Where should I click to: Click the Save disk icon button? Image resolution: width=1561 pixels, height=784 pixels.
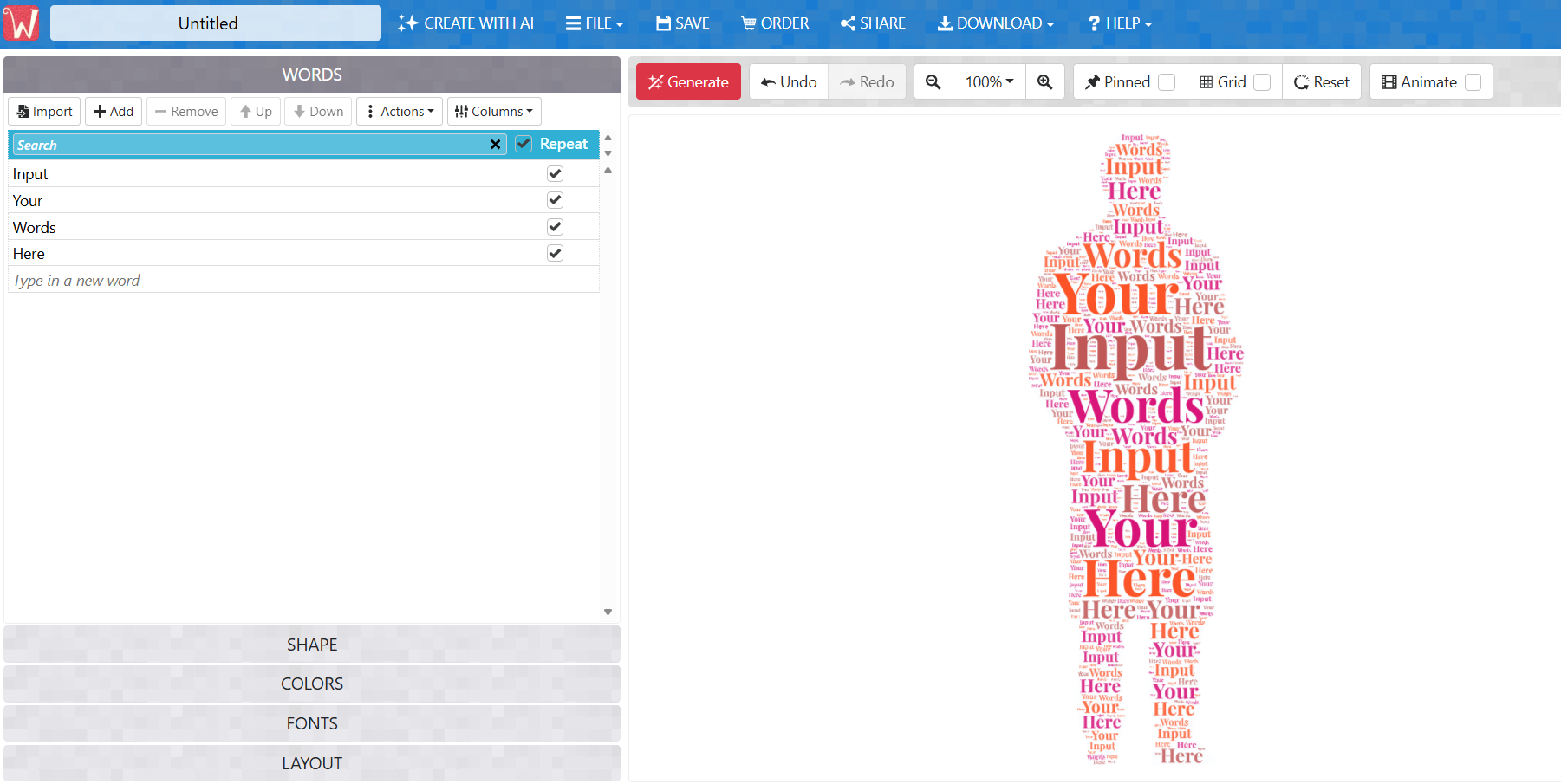click(x=682, y=23)
